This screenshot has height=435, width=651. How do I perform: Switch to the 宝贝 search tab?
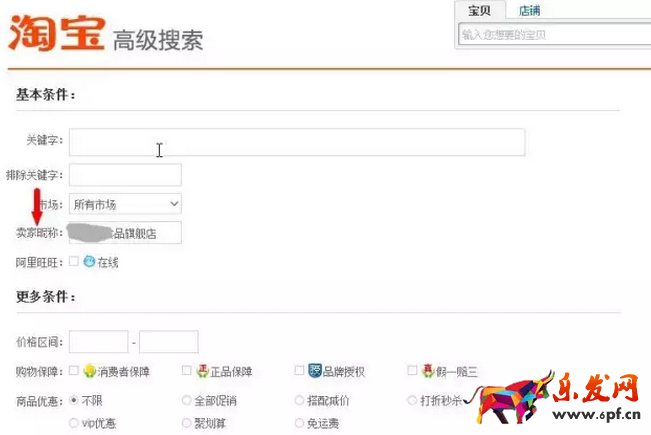(x=480, y=11)
